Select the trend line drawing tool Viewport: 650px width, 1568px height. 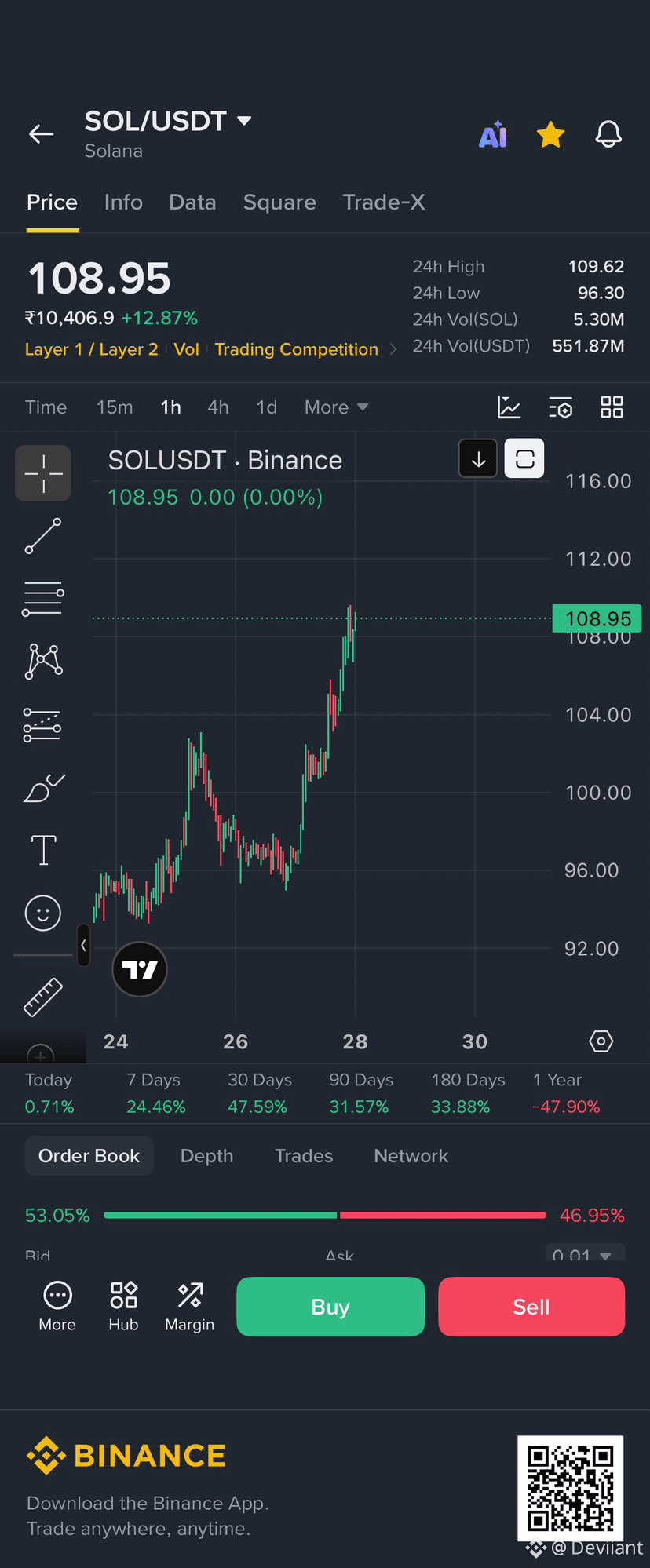click(x=43, y=536)
